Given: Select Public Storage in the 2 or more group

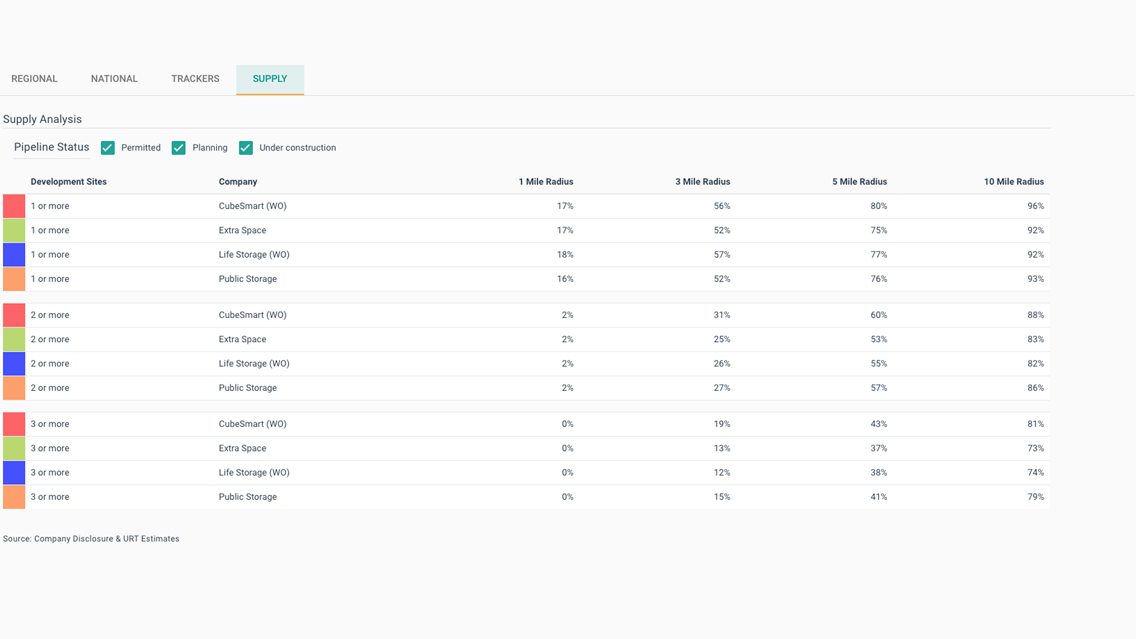Looking at the screenshot, I should click(248, 388).
